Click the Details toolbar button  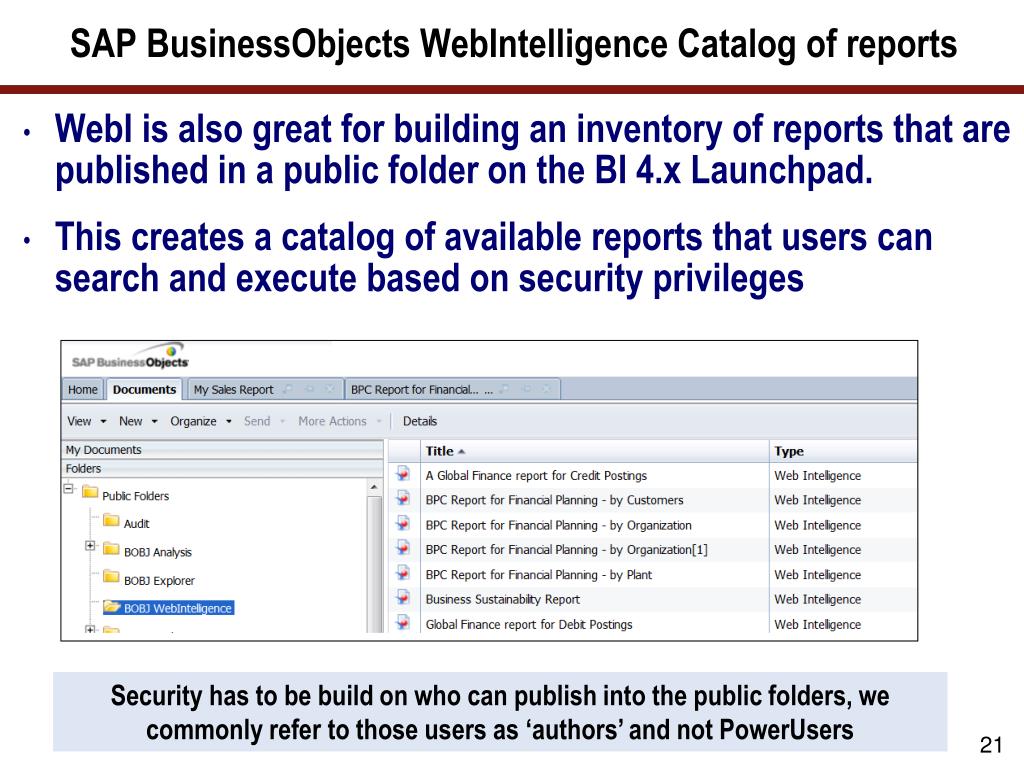click(420, 422)
